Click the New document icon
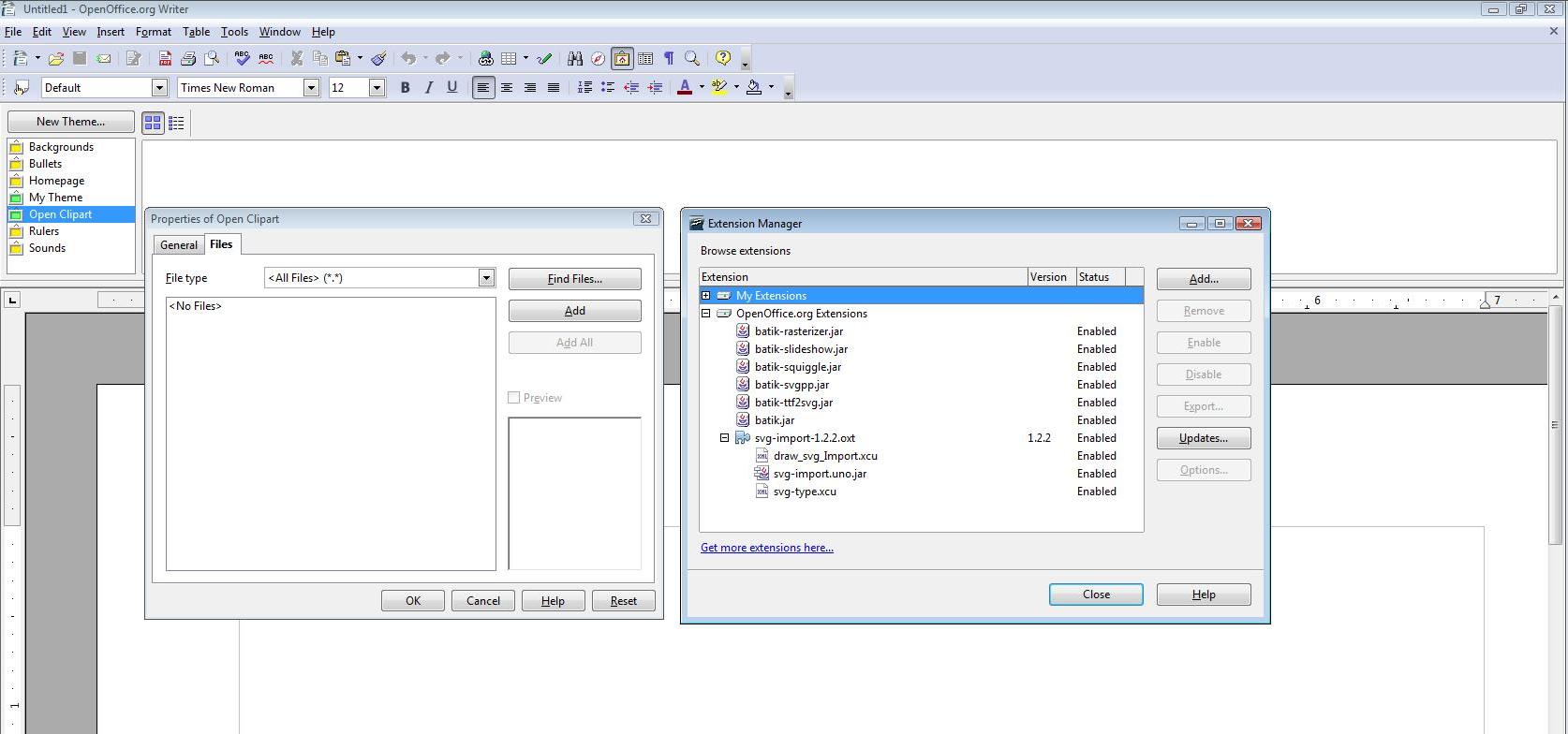The height and width of the screenshot is (734, 1568). coord(20,58)
